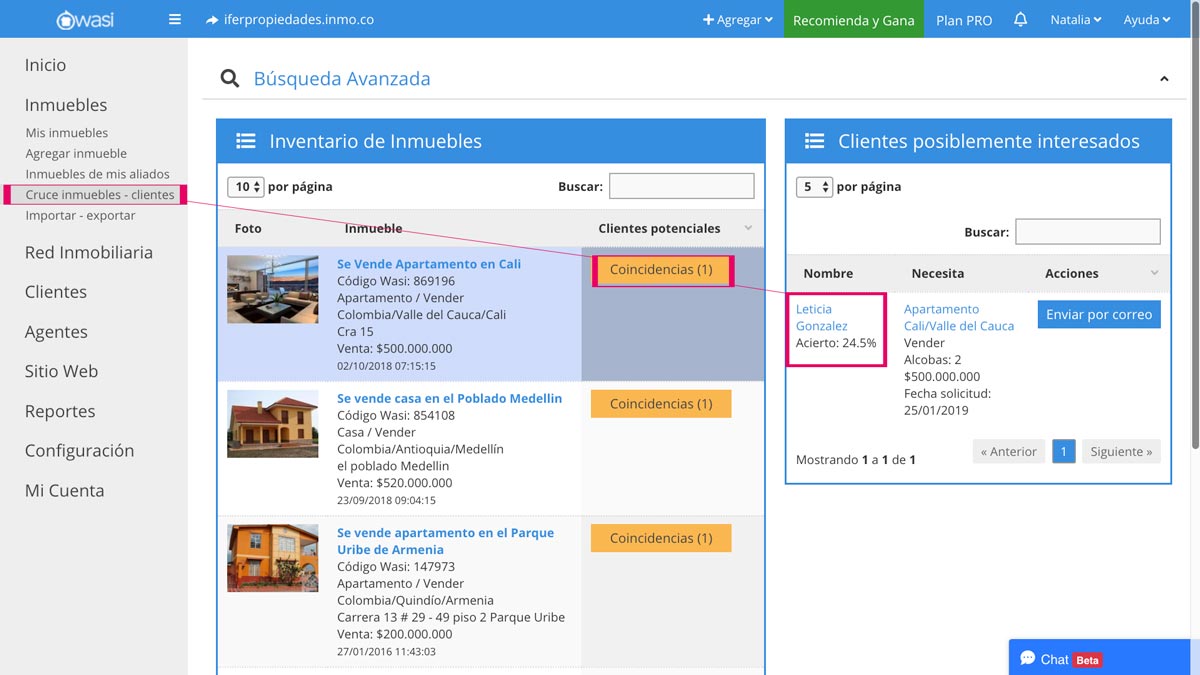Open the 5 per page dropdown
Viewport: 1200px width, 675px height.
(x=814, y=186)
